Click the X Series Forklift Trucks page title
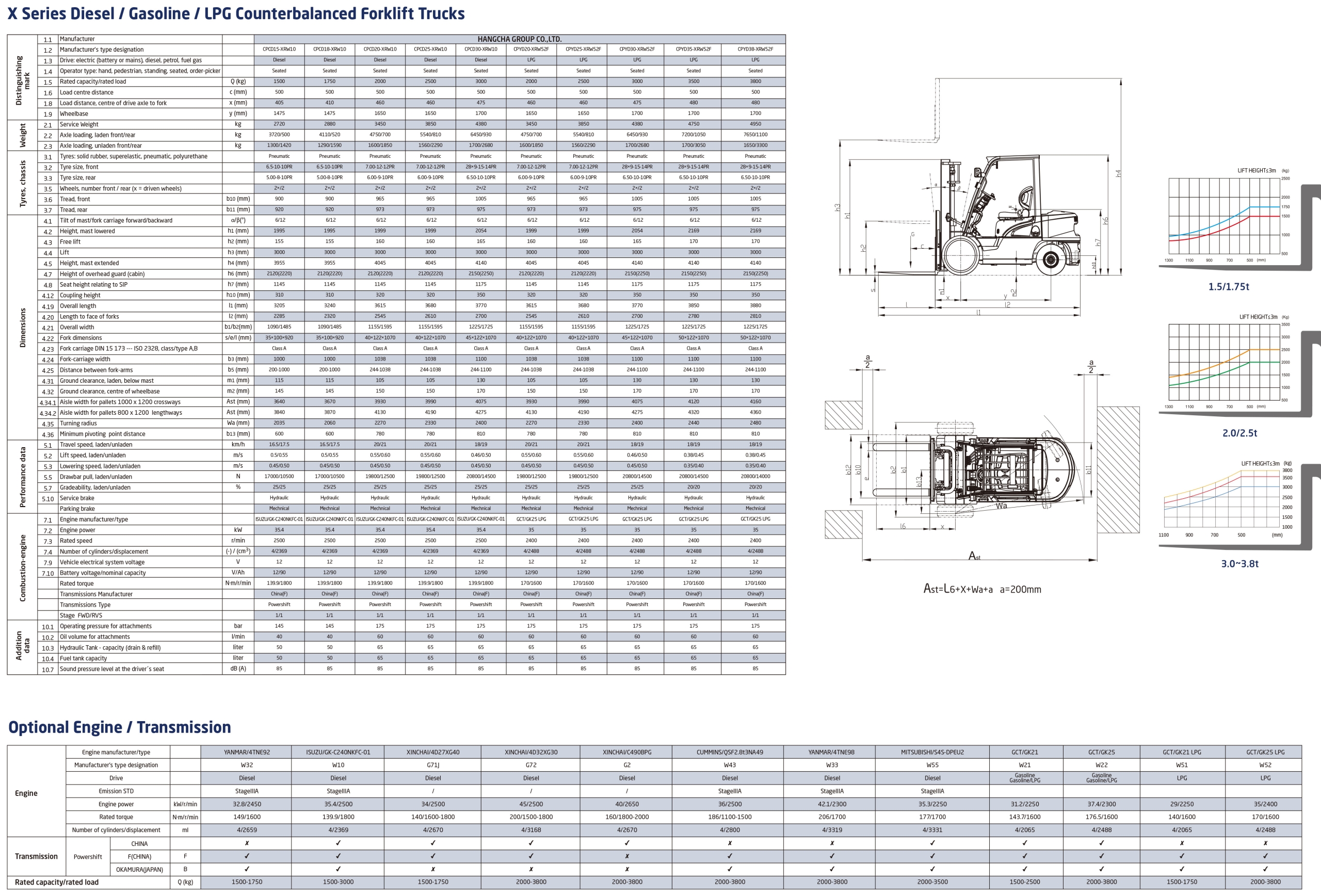Screen dimensions: 1321x896 [x=236, y=13]
